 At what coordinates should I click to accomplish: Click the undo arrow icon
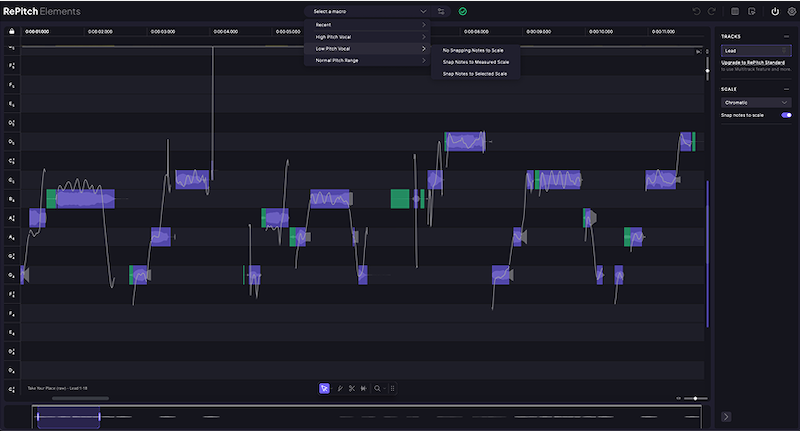(697, 11)
